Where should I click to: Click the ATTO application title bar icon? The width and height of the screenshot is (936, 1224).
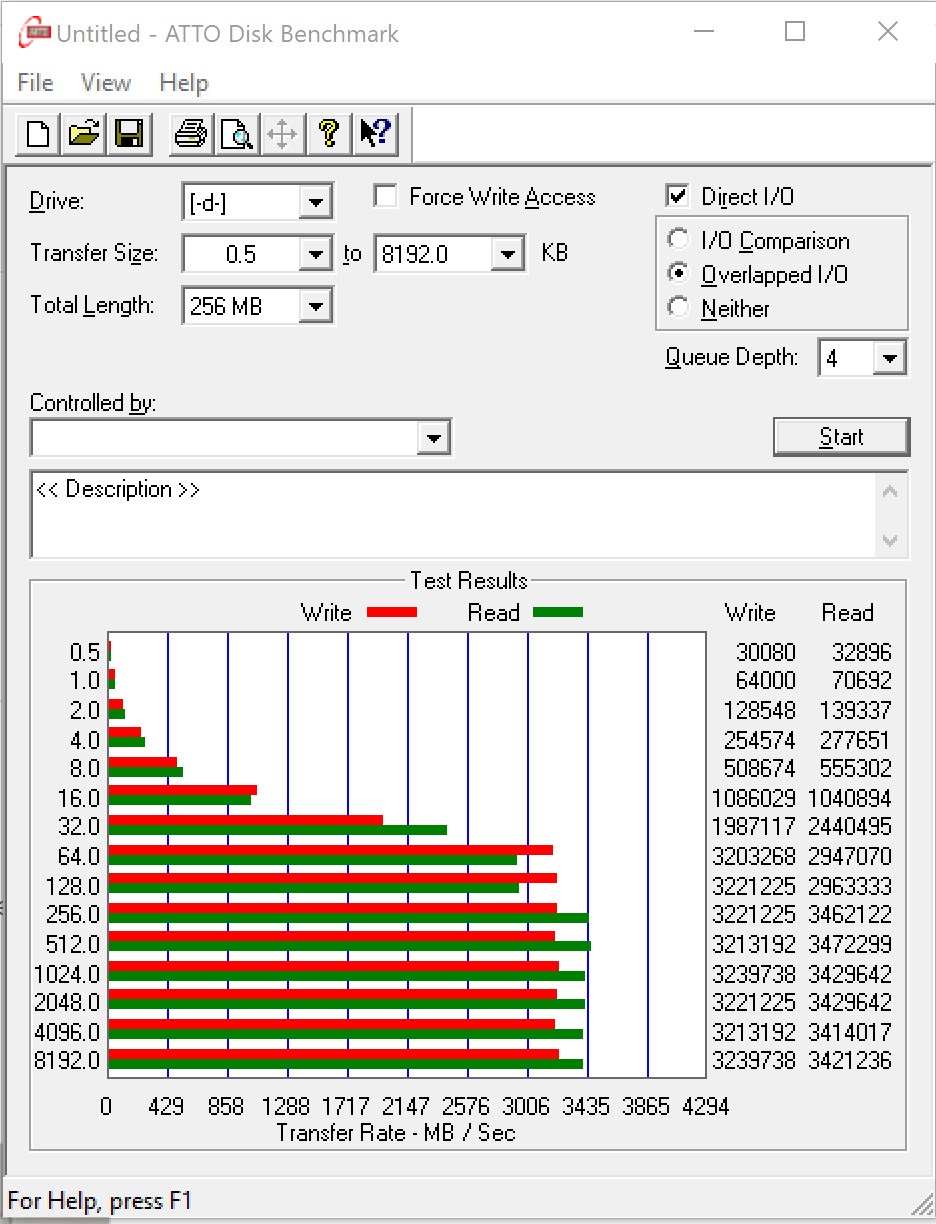[35, 32]
